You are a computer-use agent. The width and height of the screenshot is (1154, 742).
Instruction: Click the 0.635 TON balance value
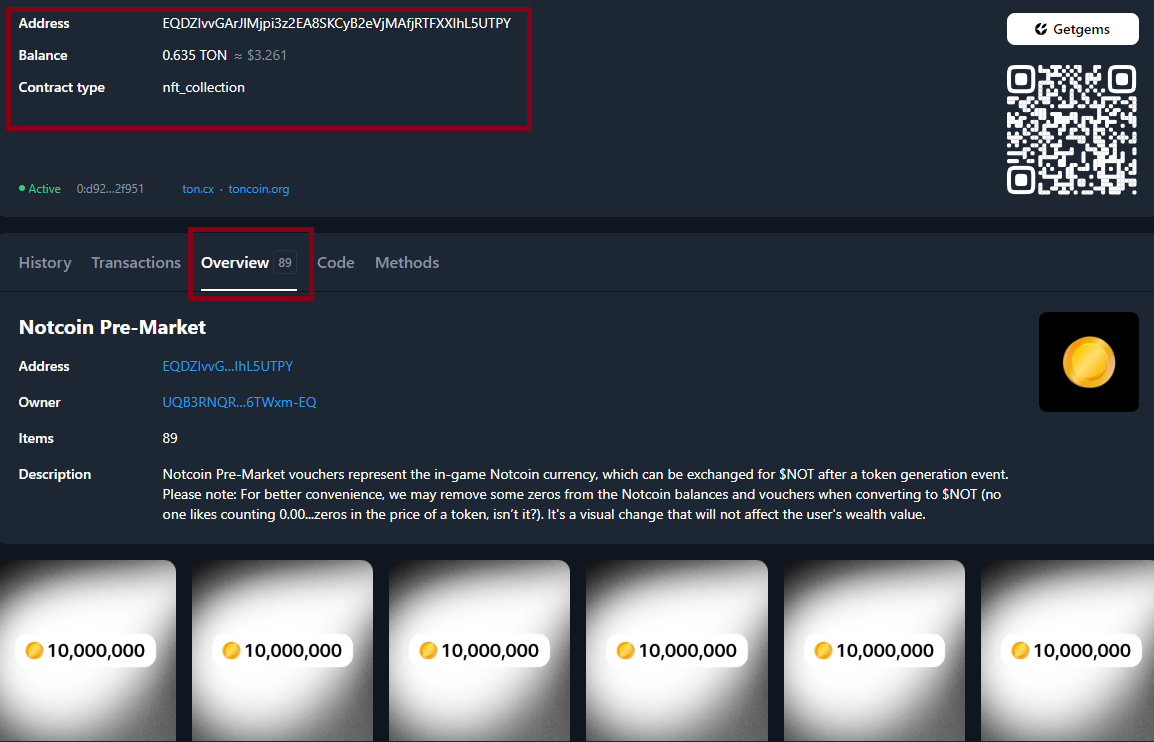[194, 55]
